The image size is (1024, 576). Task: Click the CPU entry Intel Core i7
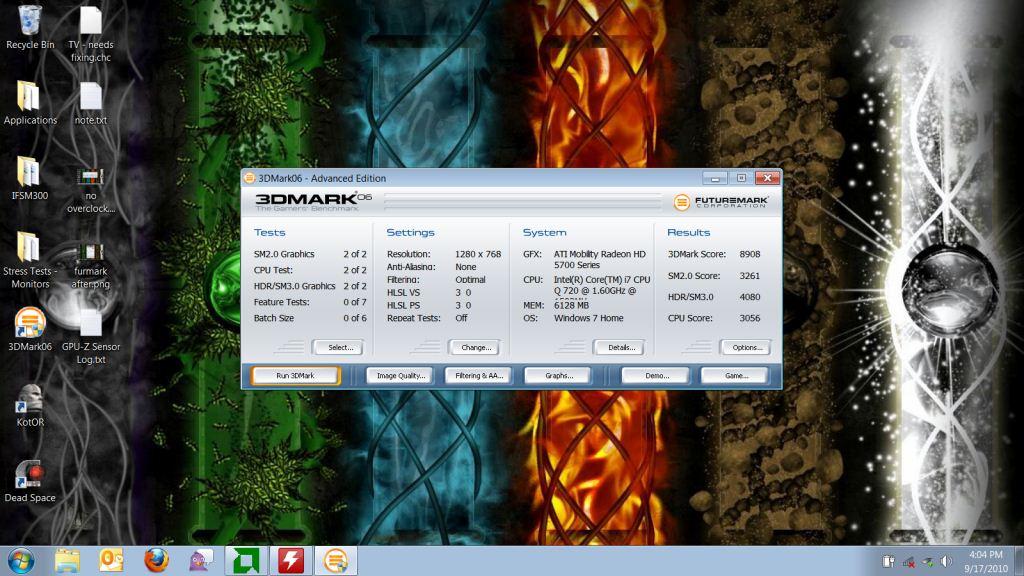tap(601, 285)
